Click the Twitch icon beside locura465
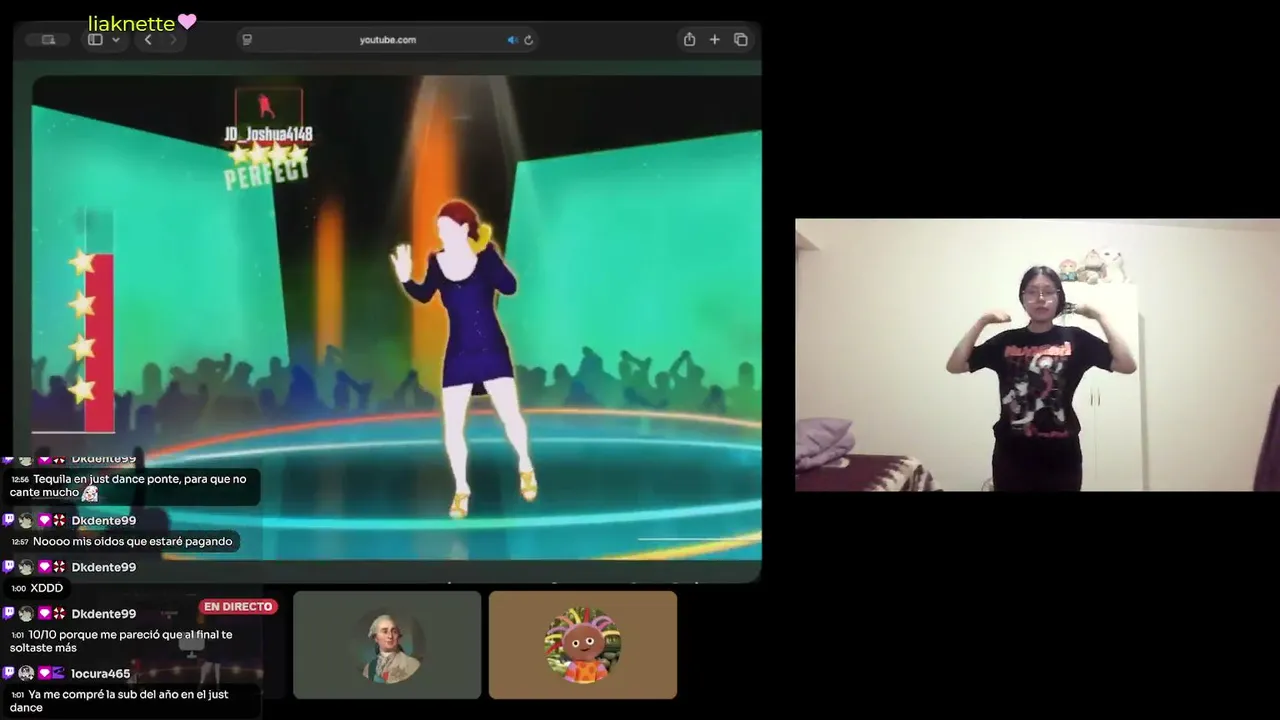The image size is (1280, 720). tap(9, 673)
